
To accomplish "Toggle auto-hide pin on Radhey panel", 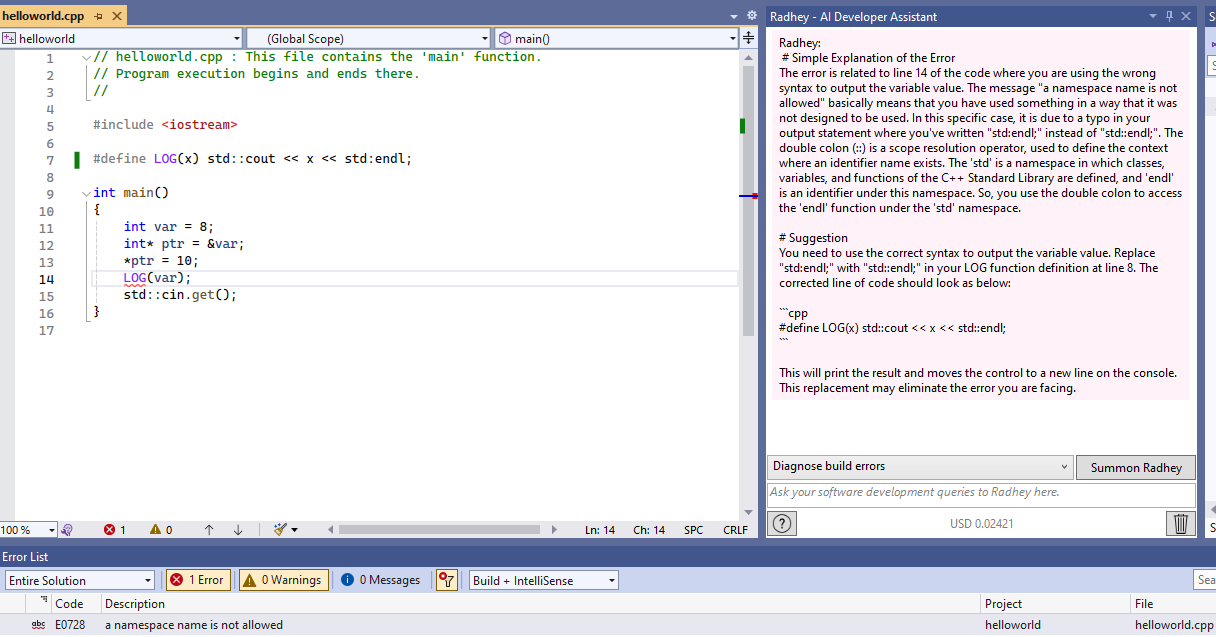I will coord(1170,16).
